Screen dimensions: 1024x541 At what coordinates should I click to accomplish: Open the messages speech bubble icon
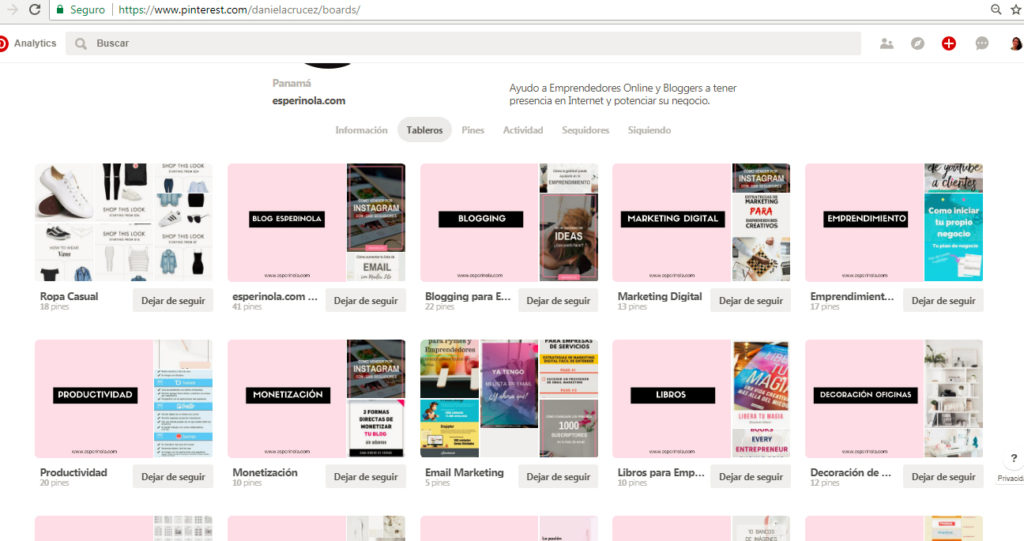pyautogui.click(x=982, y=44)
